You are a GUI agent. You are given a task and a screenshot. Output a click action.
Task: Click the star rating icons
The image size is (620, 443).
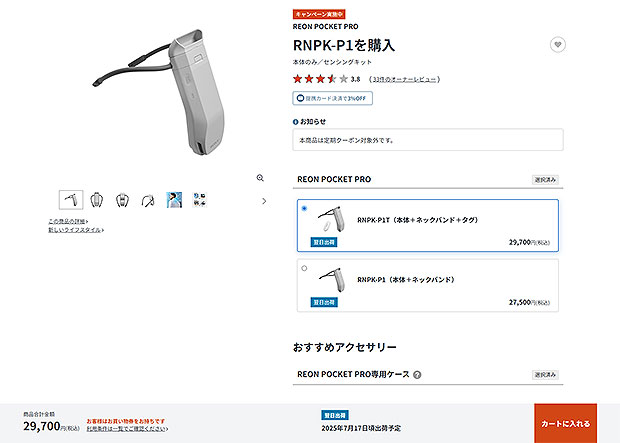[320, 79]
